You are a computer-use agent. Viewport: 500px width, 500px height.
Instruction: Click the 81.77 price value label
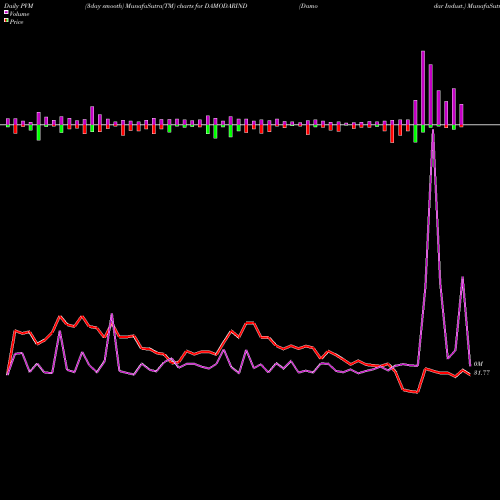pyautogui.click(x=482, y=373)
